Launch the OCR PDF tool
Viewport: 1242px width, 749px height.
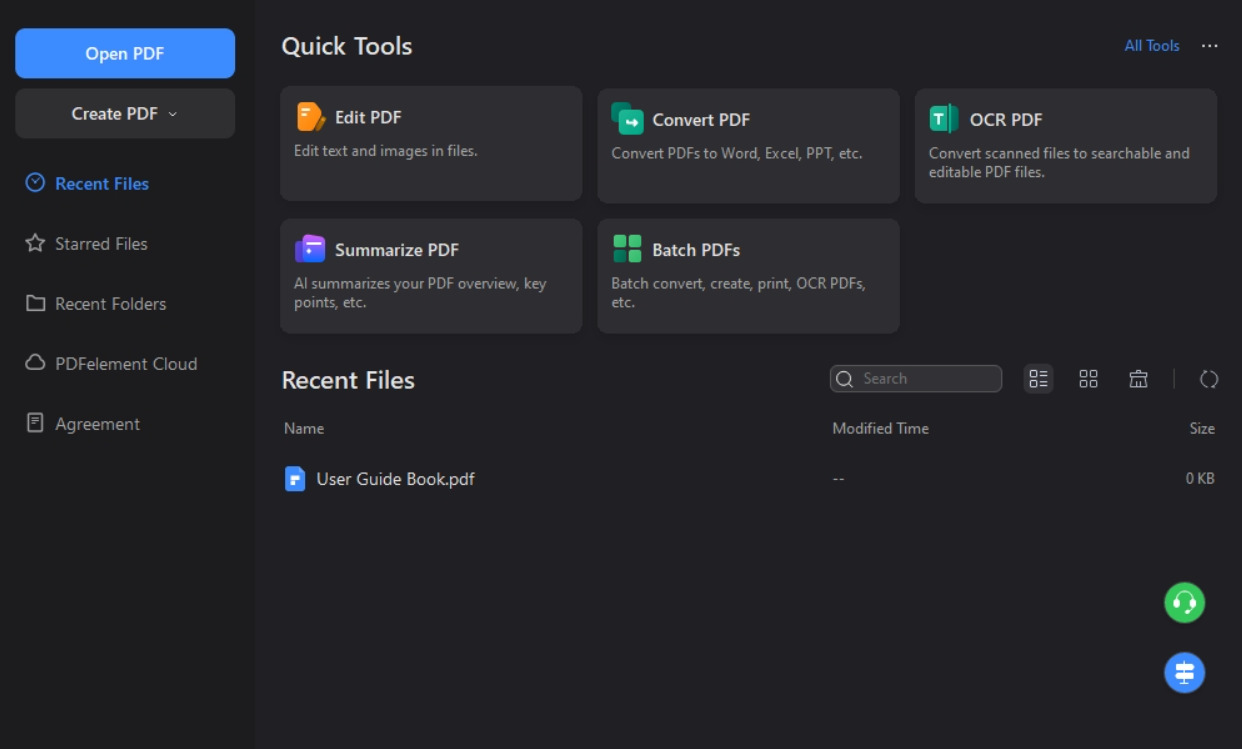(1066, 145)
